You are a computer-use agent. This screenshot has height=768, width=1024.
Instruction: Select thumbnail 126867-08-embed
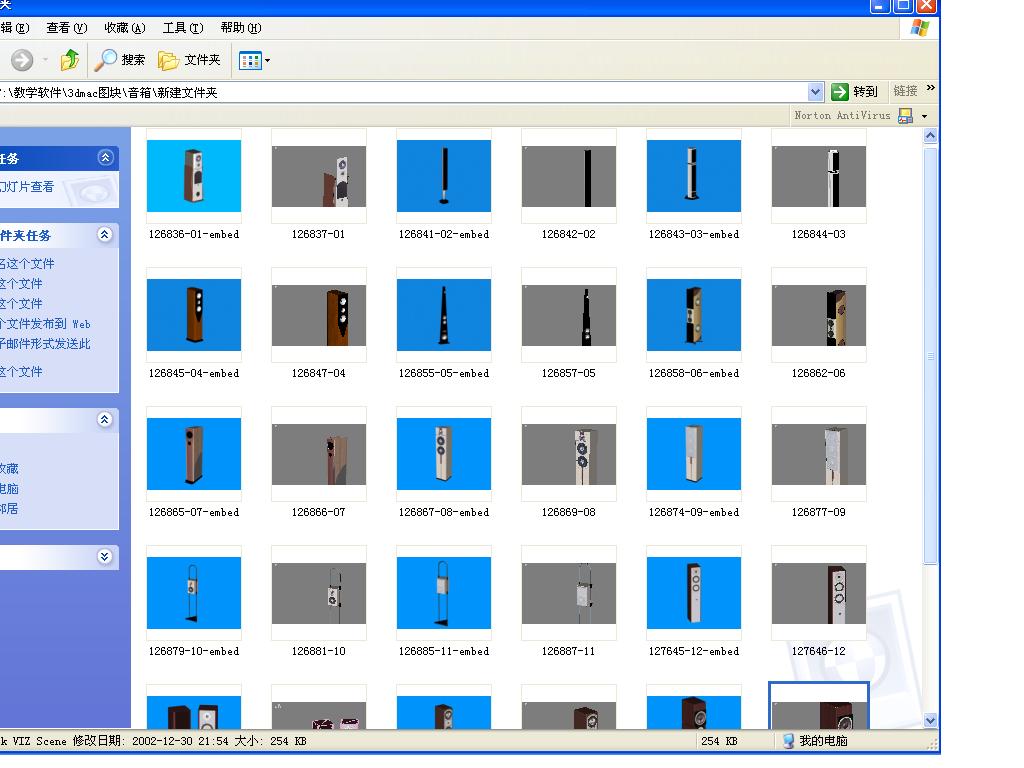pos(444,454)
